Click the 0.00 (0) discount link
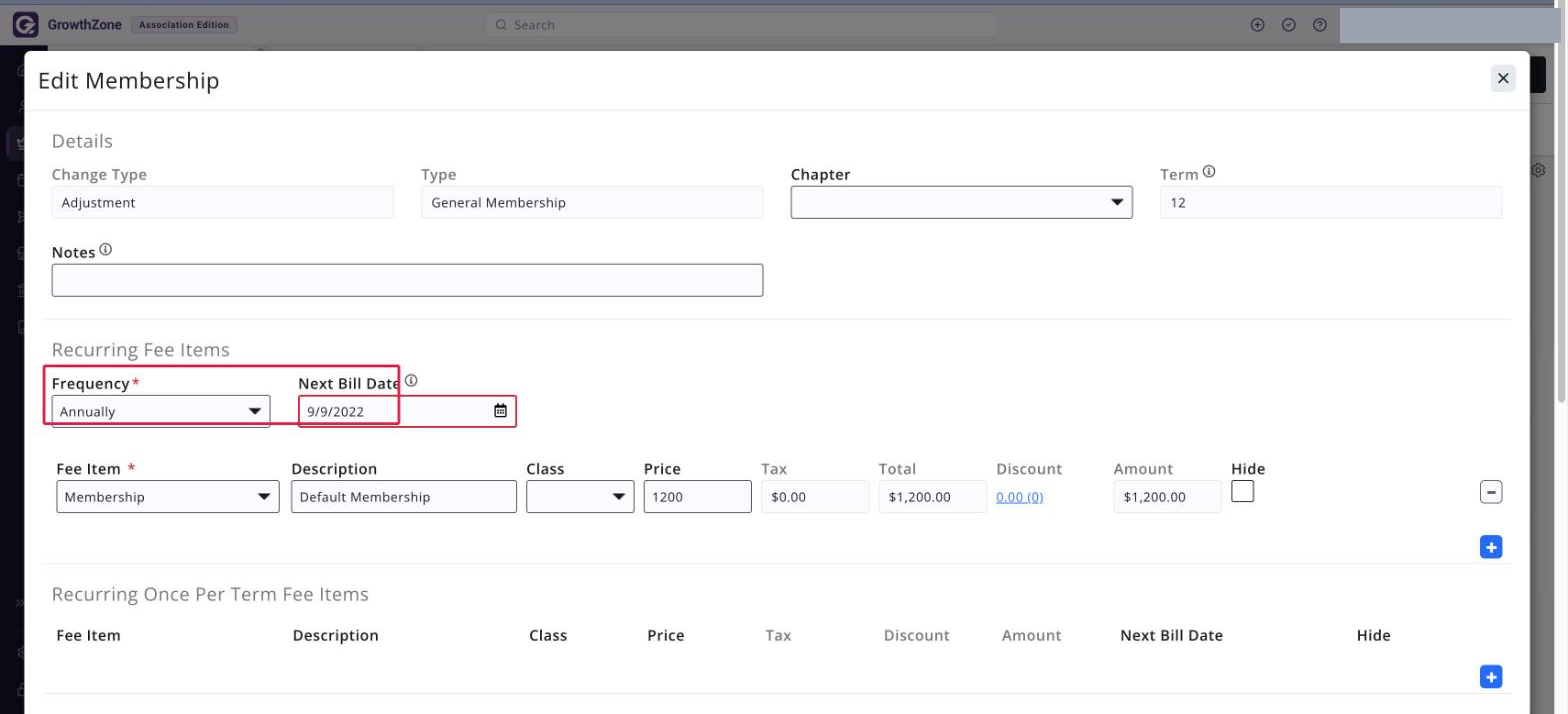 point(1020,497)
